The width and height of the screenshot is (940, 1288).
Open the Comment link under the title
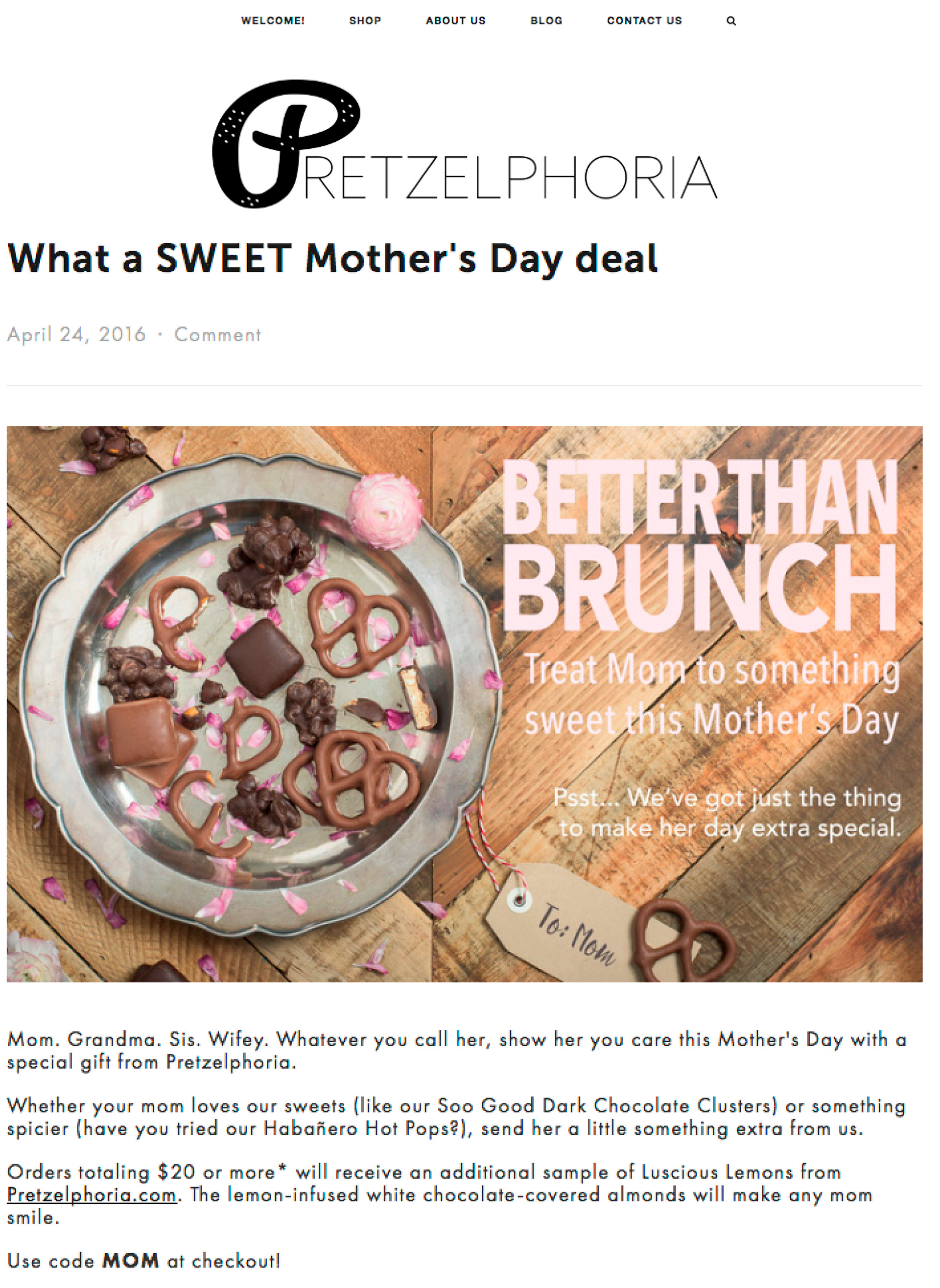click(x=217, y=334)
